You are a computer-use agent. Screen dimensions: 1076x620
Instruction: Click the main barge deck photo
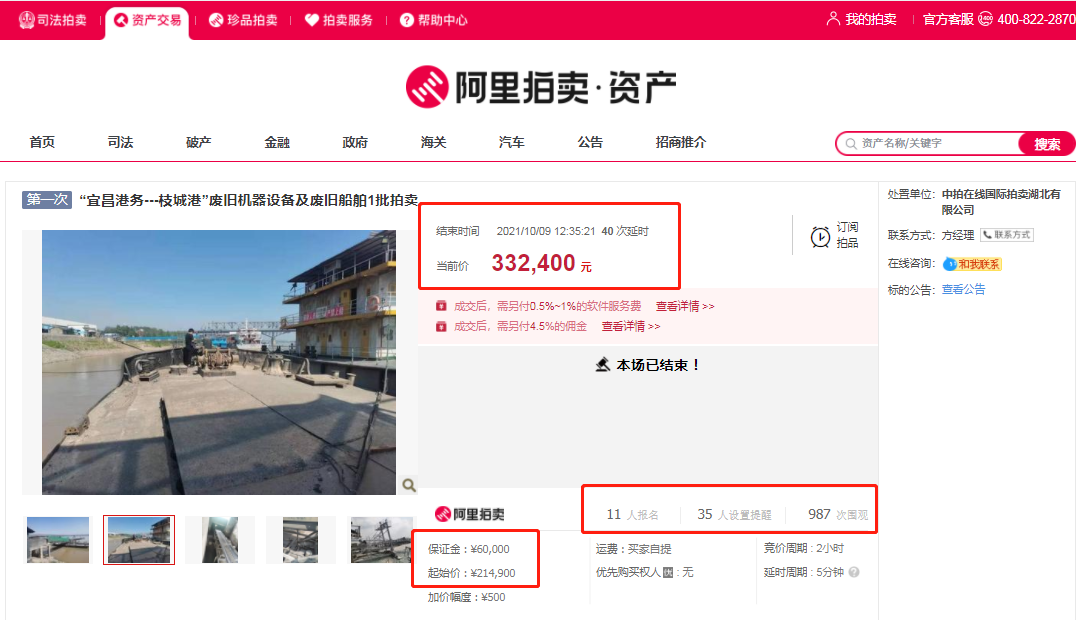tap(219, 362)
